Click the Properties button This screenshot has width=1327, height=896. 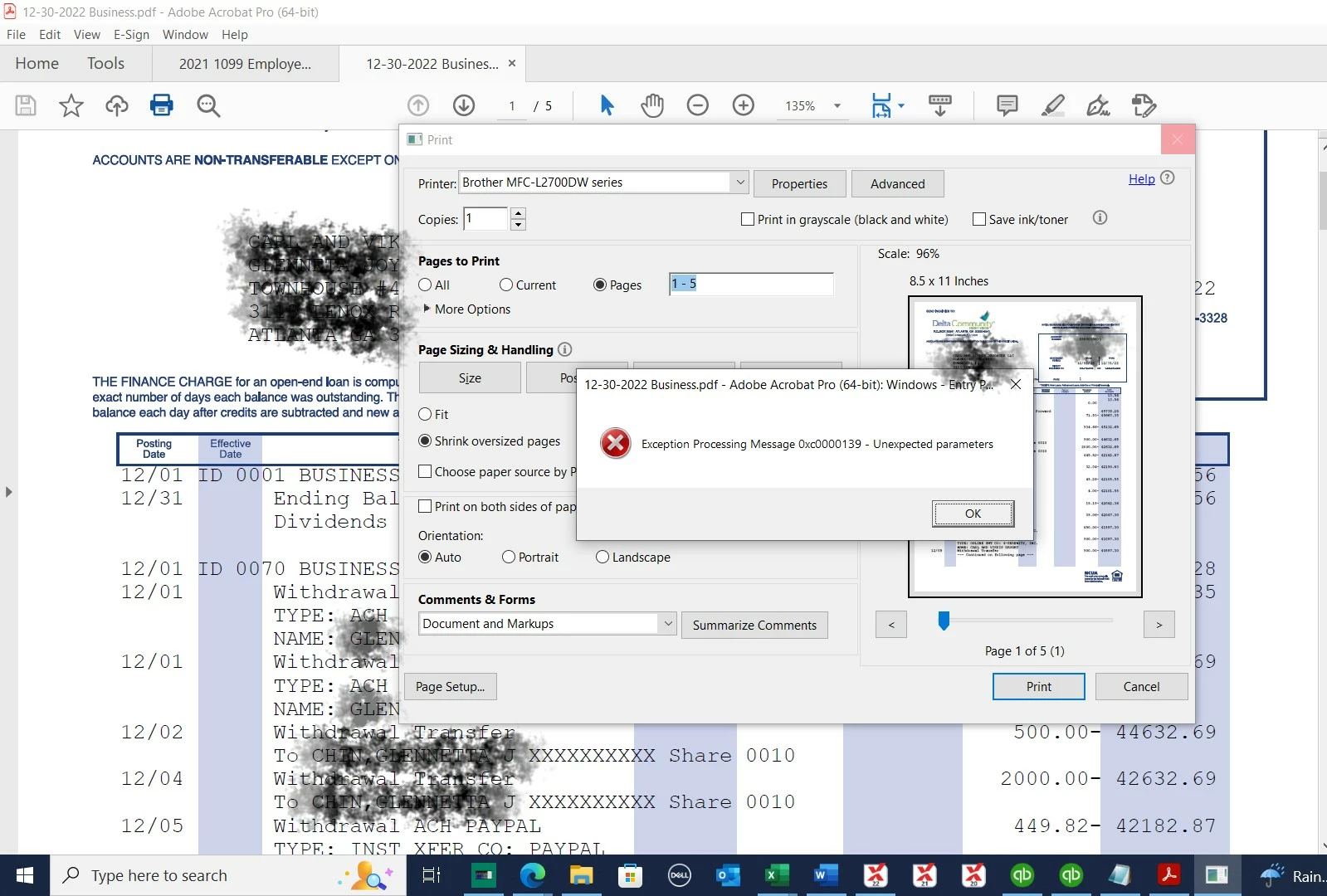click(x=799, y=183)
